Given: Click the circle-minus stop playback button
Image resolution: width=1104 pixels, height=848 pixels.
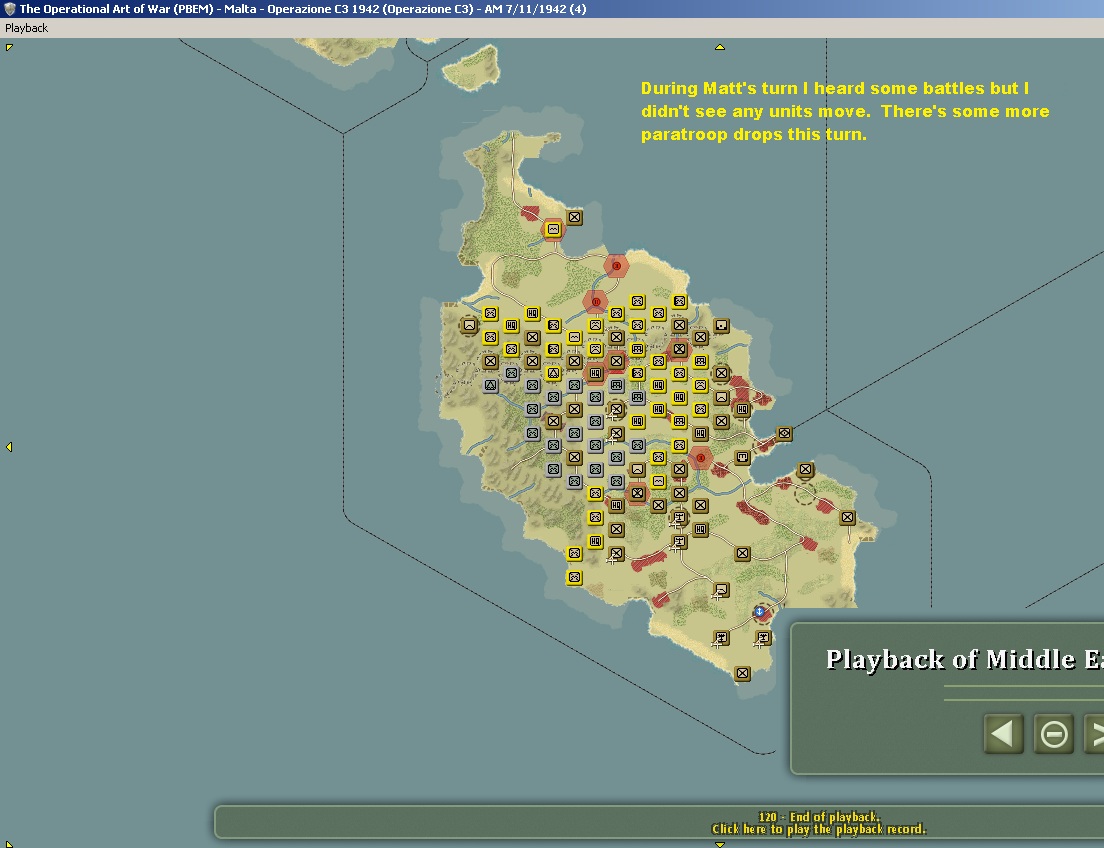Looking at the screenshot, I should (x=1053, y=734).
